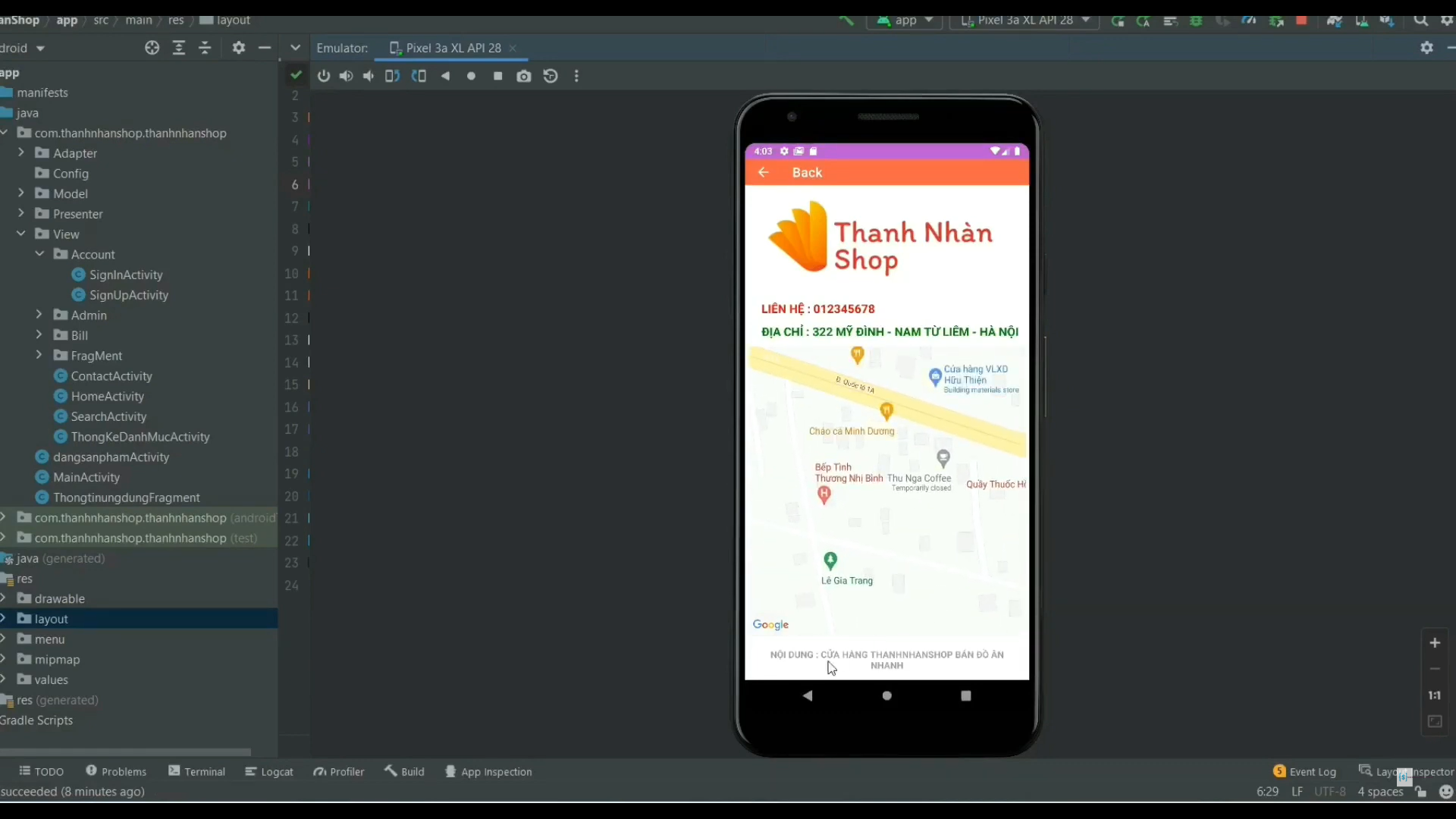The width and height of the screenshot is (1456, 819).
Task: Zoom in emulator with plus button
Action: pos(1435,643)
